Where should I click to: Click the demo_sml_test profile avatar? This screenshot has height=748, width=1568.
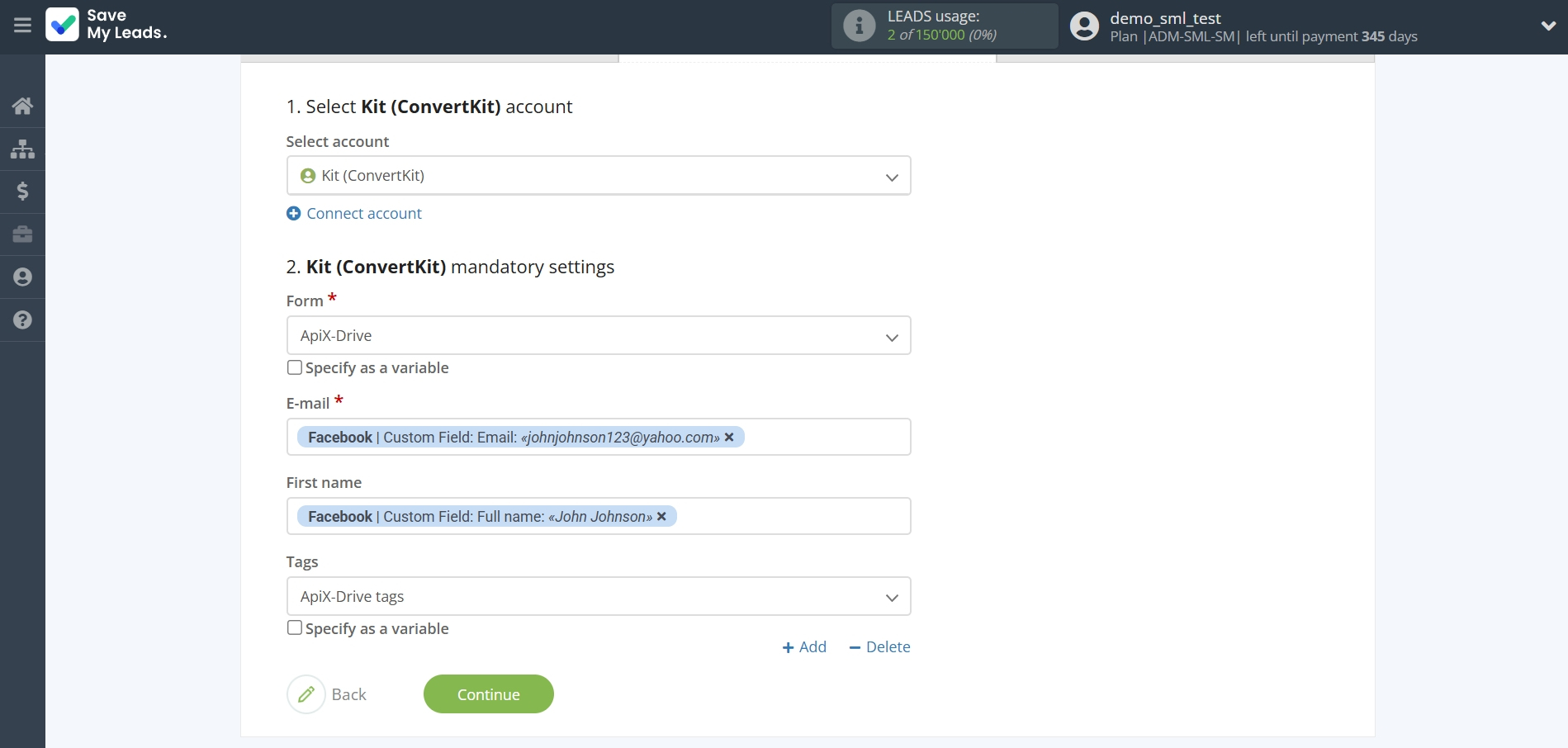pos(1083,26)
